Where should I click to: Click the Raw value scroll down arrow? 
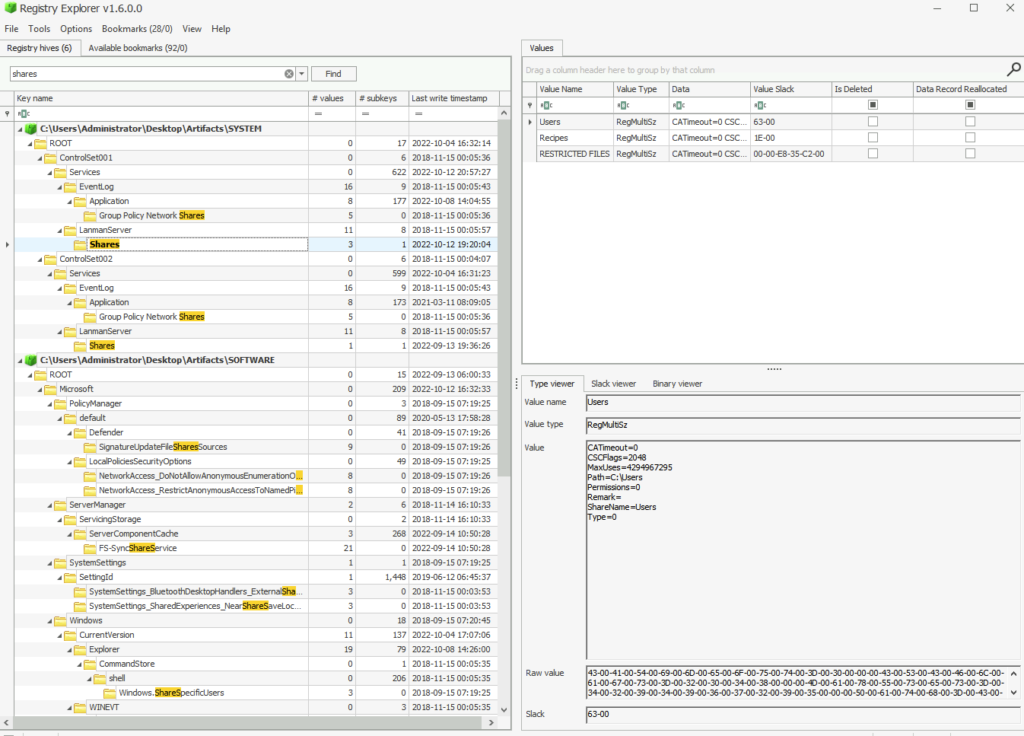click(x=1014, y=692)
